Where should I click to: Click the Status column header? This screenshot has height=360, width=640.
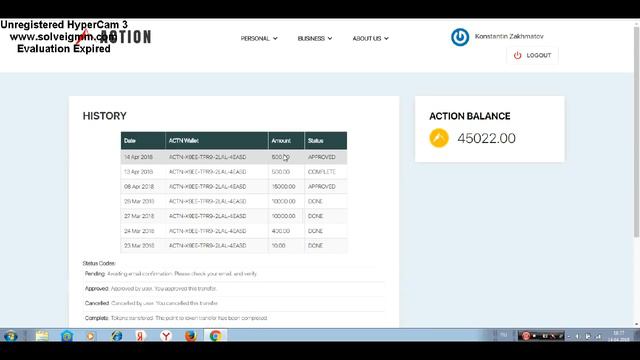pyautogui.click(x=326, y=140)
